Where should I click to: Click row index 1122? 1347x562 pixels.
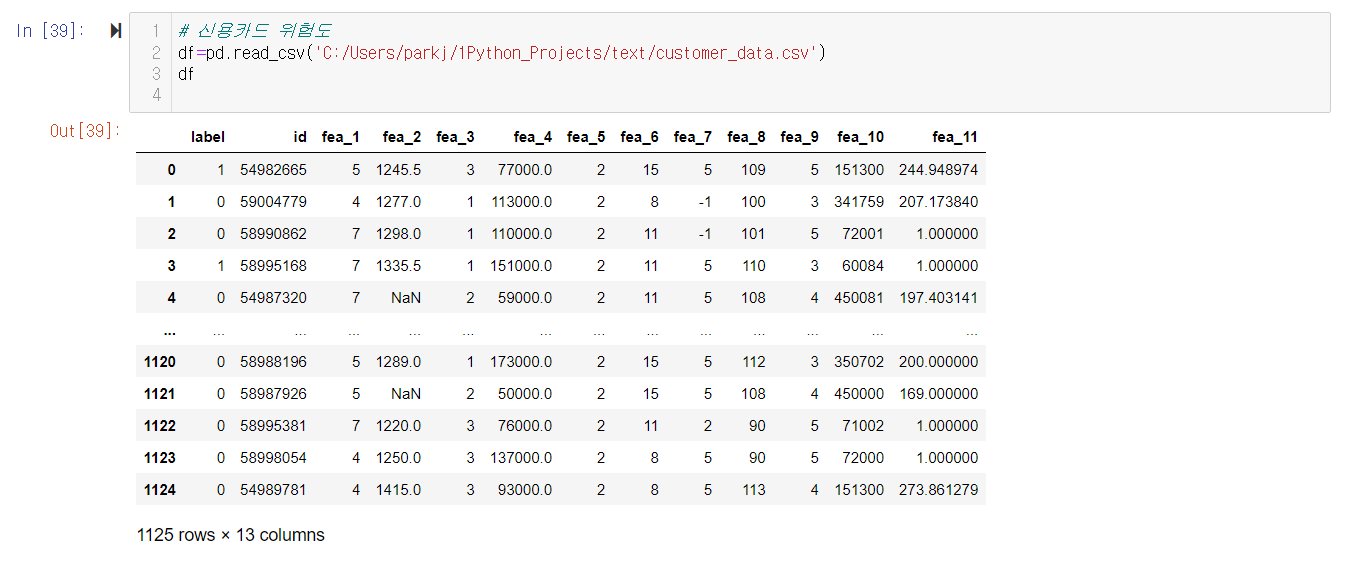pos(160,426)
